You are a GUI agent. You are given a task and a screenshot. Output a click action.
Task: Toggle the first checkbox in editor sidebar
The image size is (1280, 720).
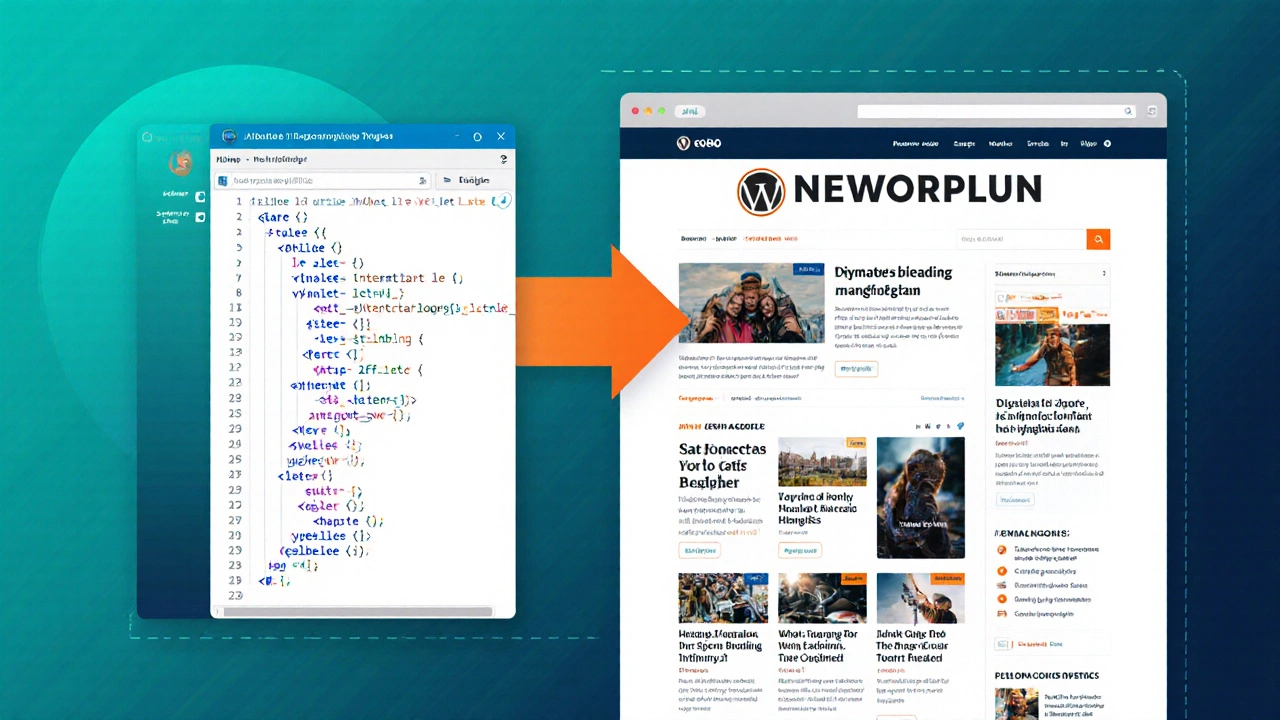click(200, 196)
